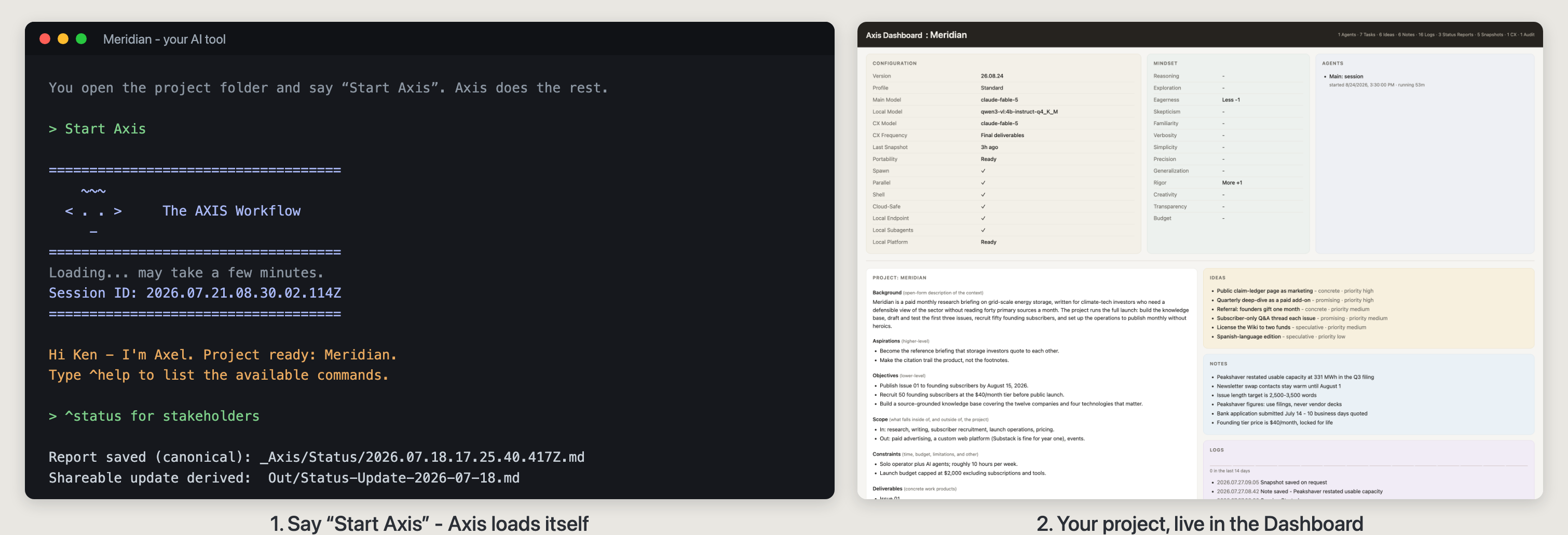Click the Spawn row checkmark in Configuration

coord(983,170)
